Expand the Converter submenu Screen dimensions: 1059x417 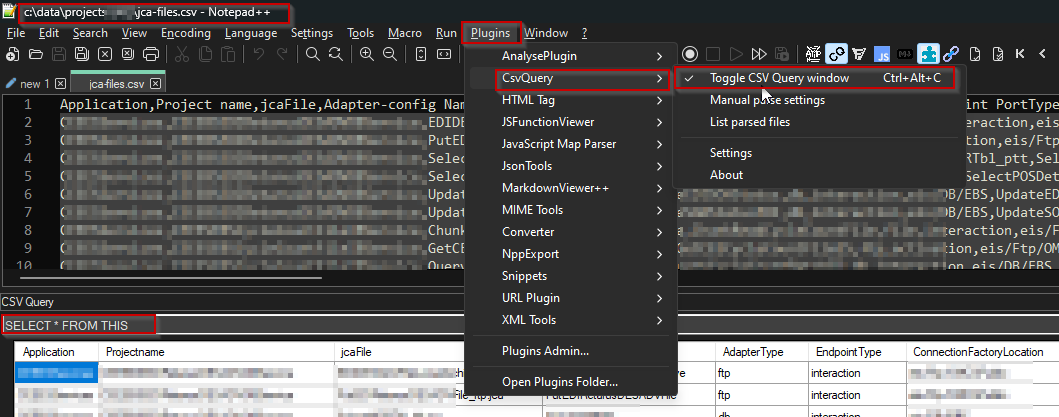click(x=572, y=232)
